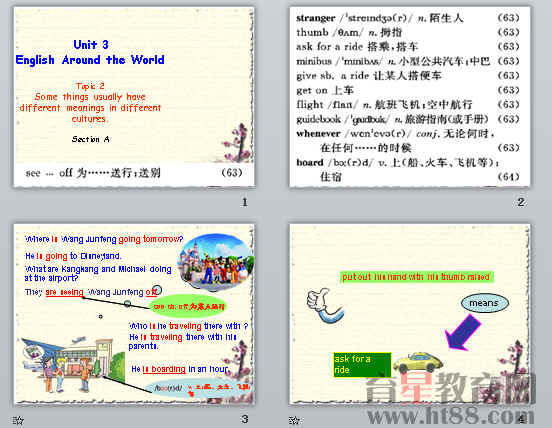Select the slide 4 thumbnail with thumb gesture
This screenshot has height=428, width=552.
pos(410,314)
